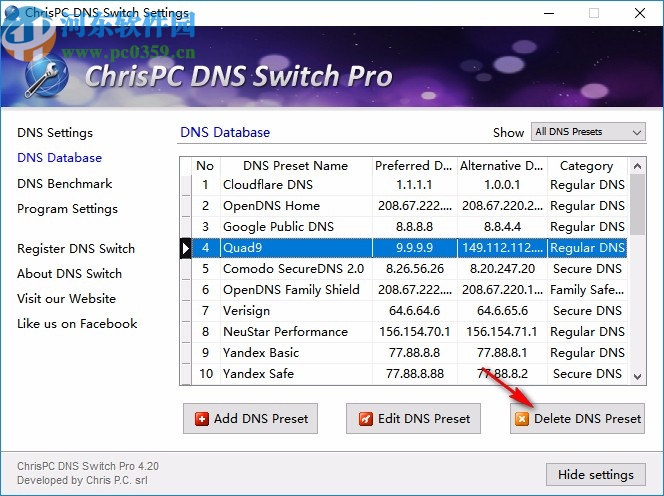Click cell 8.8.8.8
The height and width of the screenshot is (496, 664).
click(415, 227)
